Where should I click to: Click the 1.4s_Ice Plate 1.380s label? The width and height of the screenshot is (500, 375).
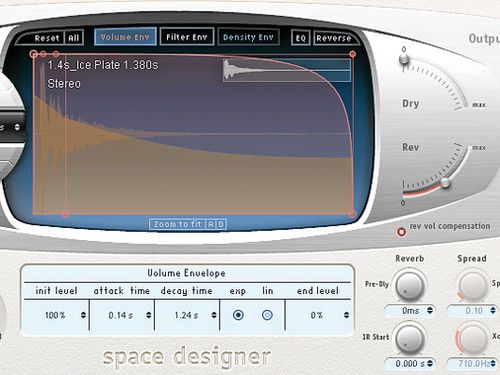(103, 65)
